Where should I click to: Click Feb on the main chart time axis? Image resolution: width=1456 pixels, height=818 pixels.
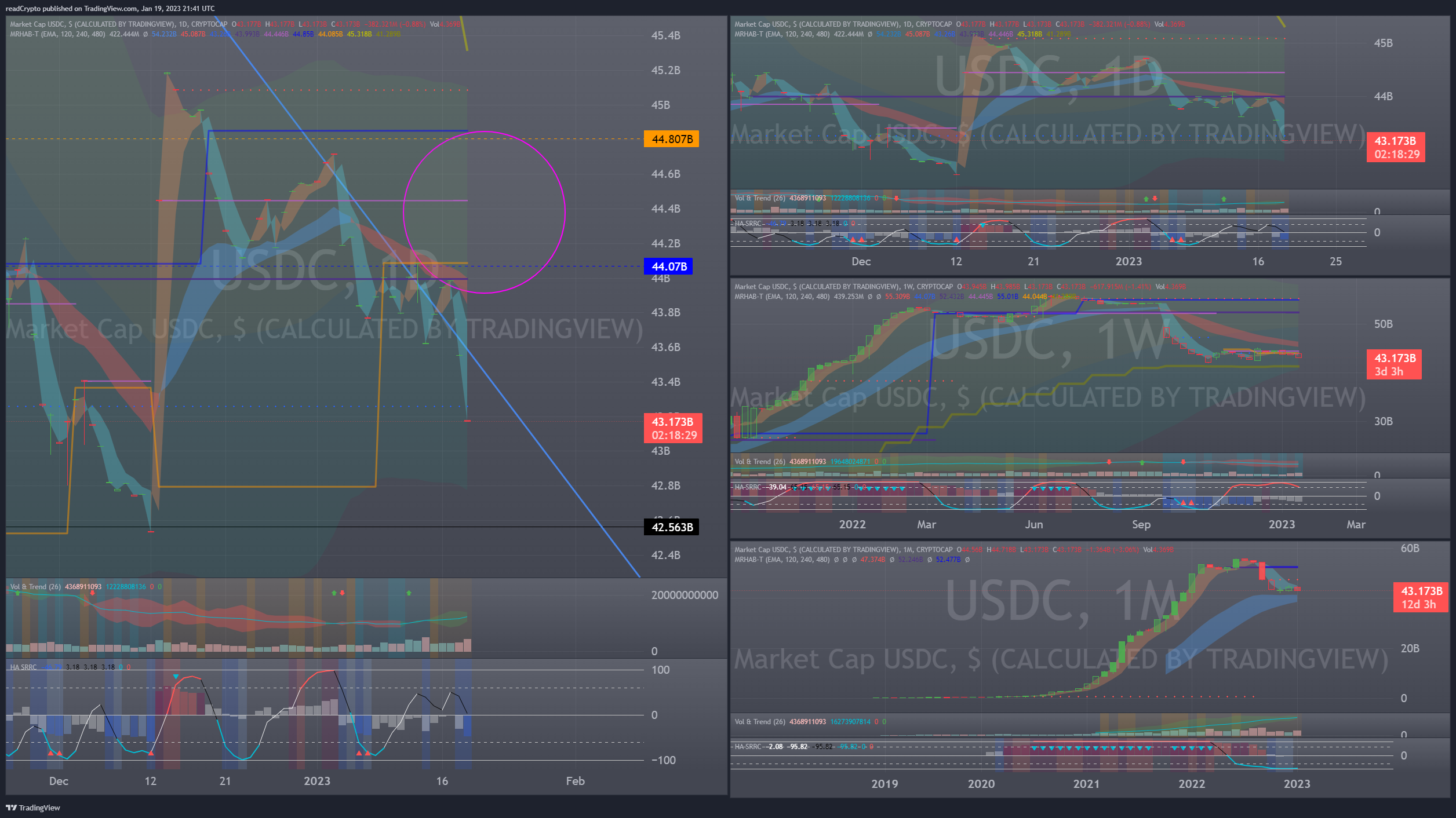[575, 781]
